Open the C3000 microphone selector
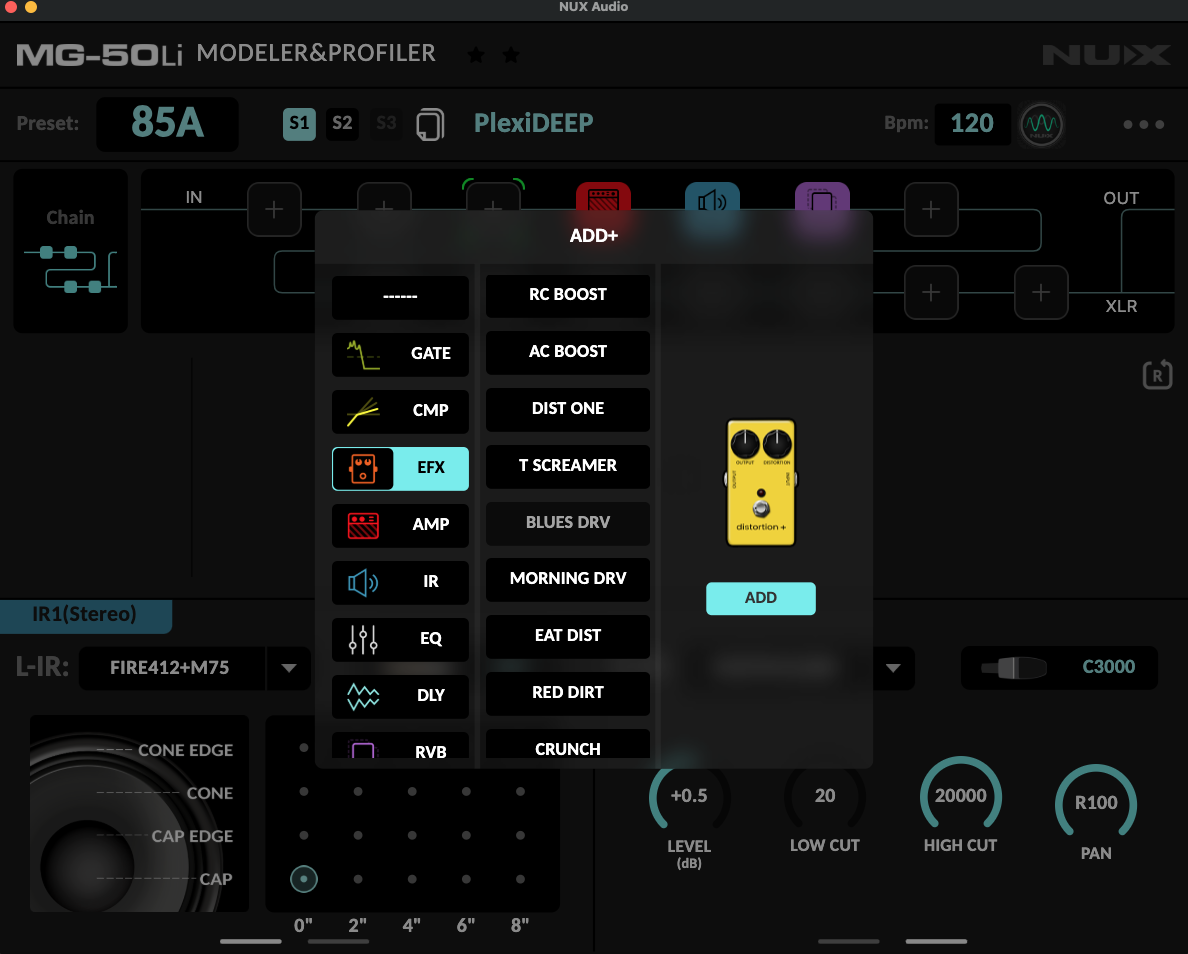 click(x=1059, y=668)
